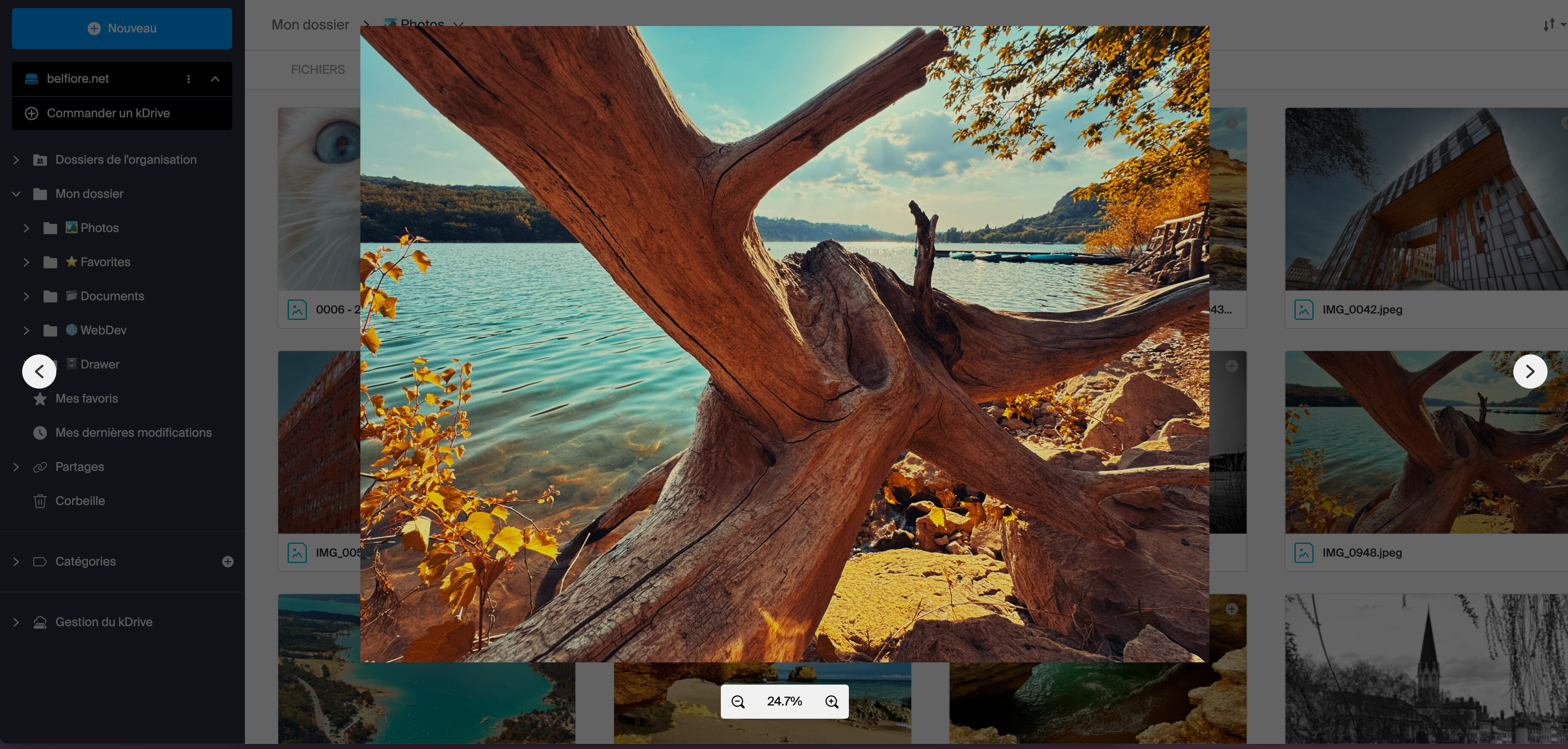Expand Dossiers de l'organisation
This screenshot has height=749, width=1568.
[x=17, y=160]
